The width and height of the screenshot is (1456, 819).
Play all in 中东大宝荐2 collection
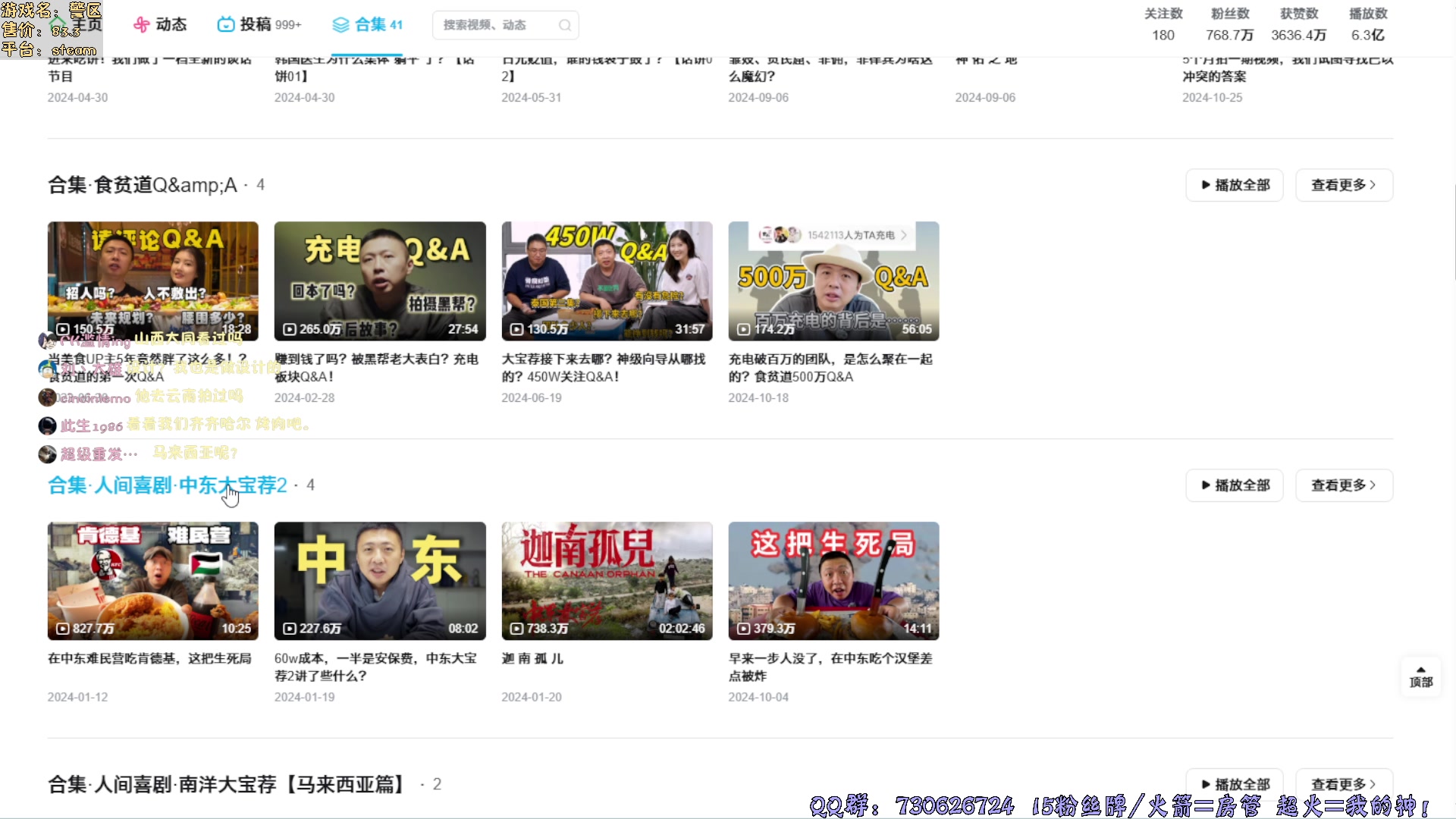pos(1235,485)
